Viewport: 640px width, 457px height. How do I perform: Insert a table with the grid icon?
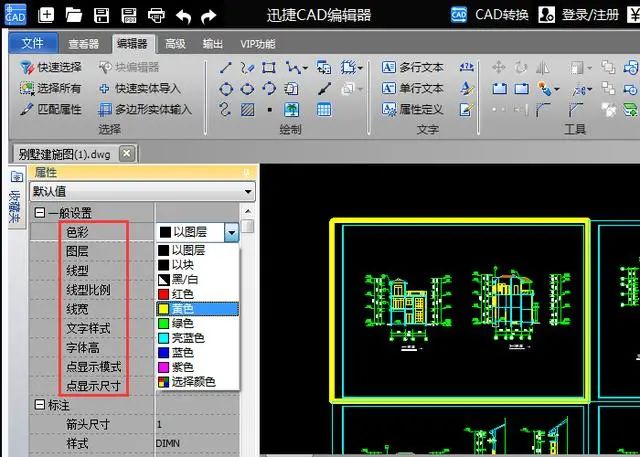[x=324, y=110]
